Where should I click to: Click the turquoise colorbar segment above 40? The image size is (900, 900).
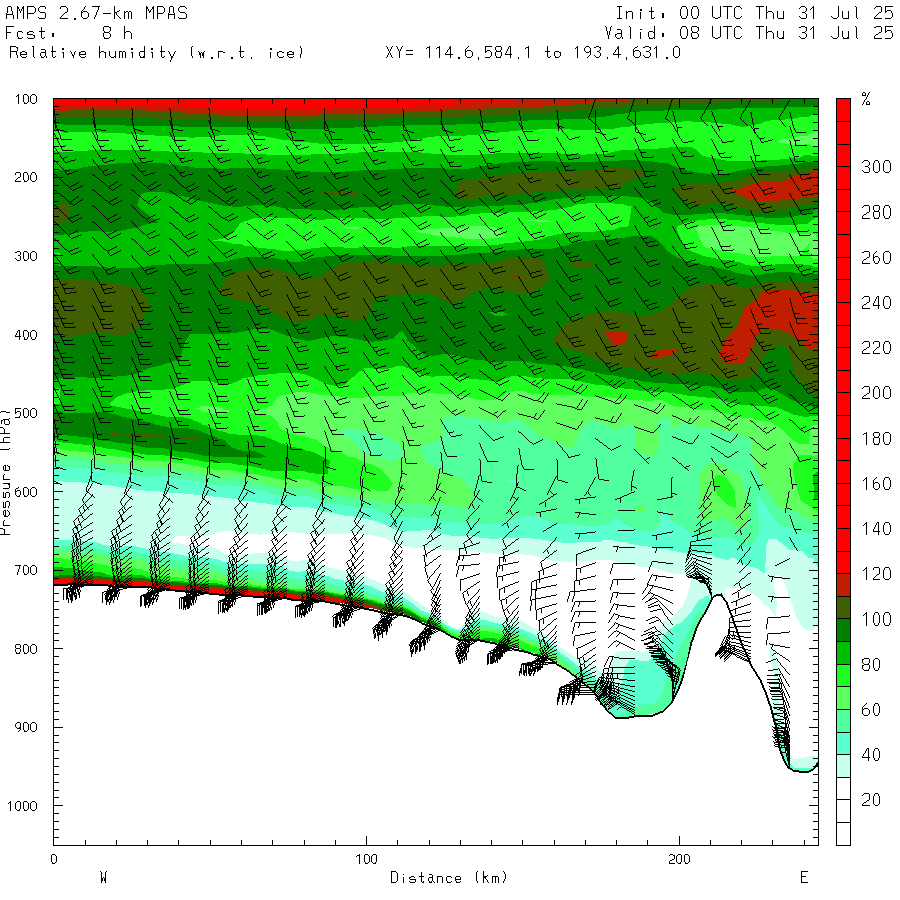tap(843, 744)
